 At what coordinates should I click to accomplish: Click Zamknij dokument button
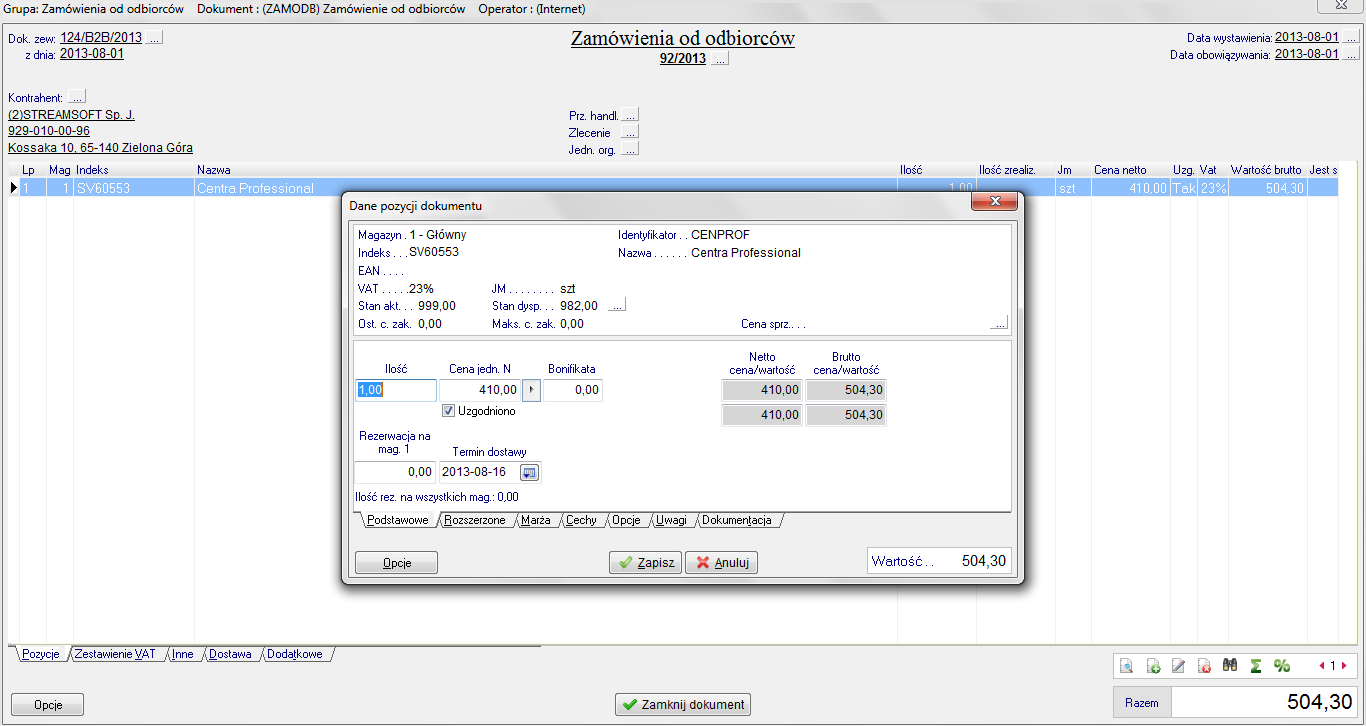(683, 704)
